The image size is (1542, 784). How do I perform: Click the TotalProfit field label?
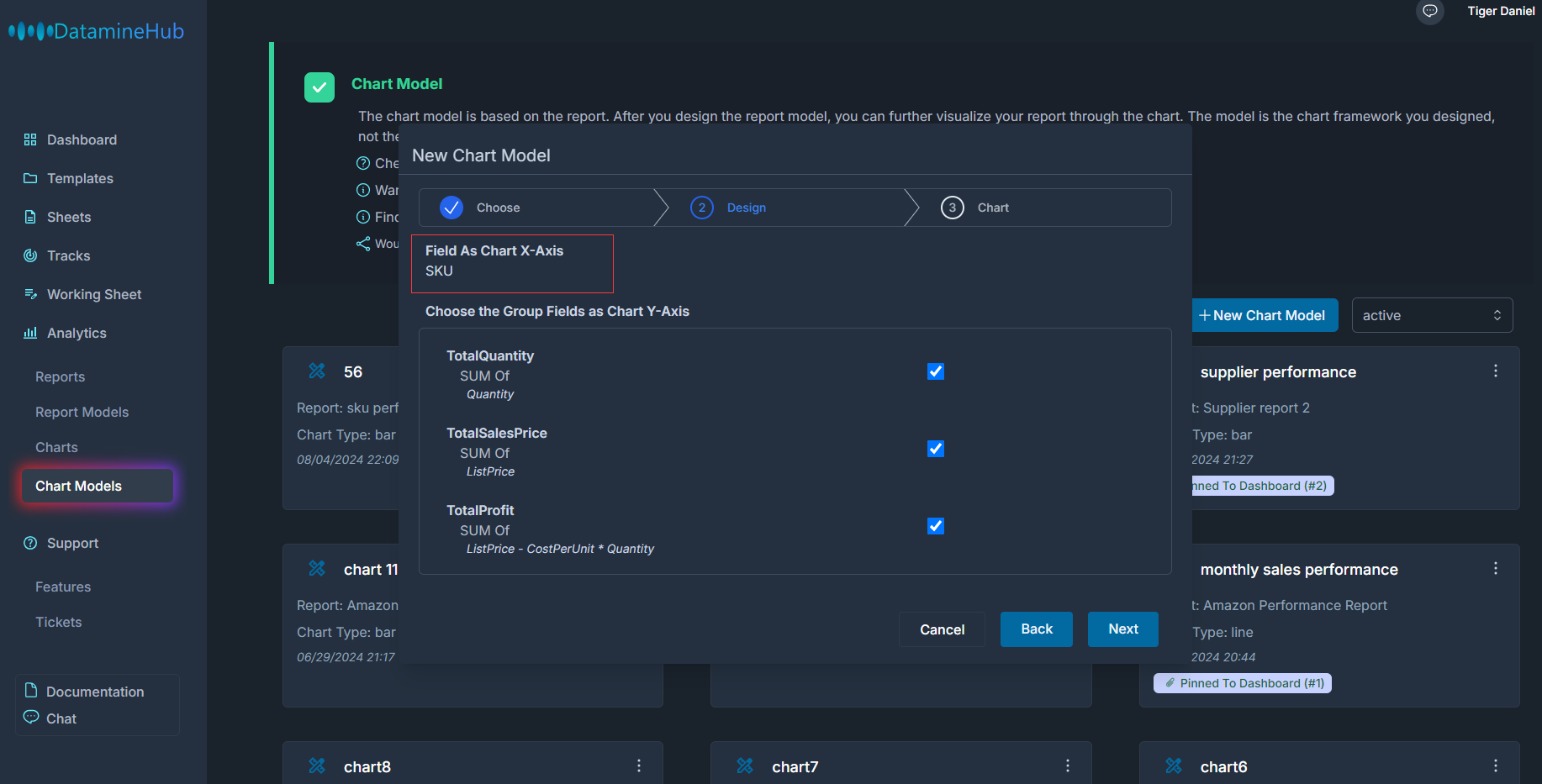click(x=480, y=510)
